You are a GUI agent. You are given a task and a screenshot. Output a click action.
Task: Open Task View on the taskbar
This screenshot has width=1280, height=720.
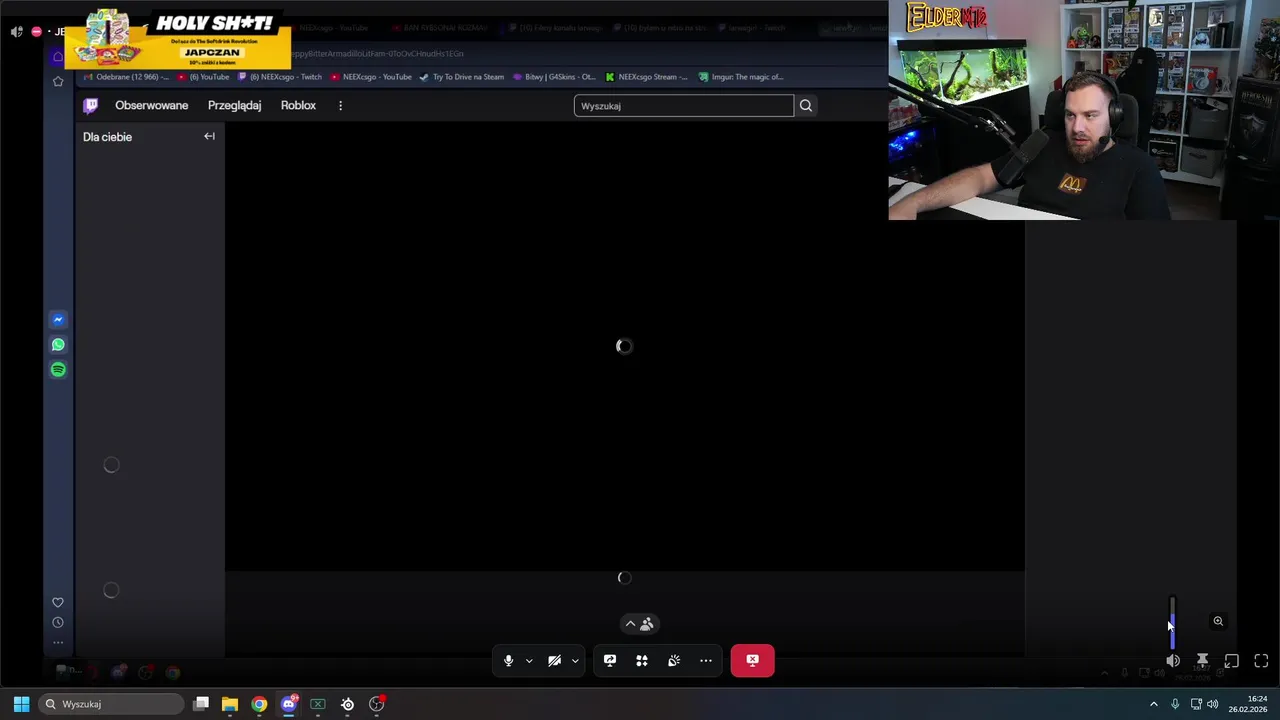[x=201, y=704]
